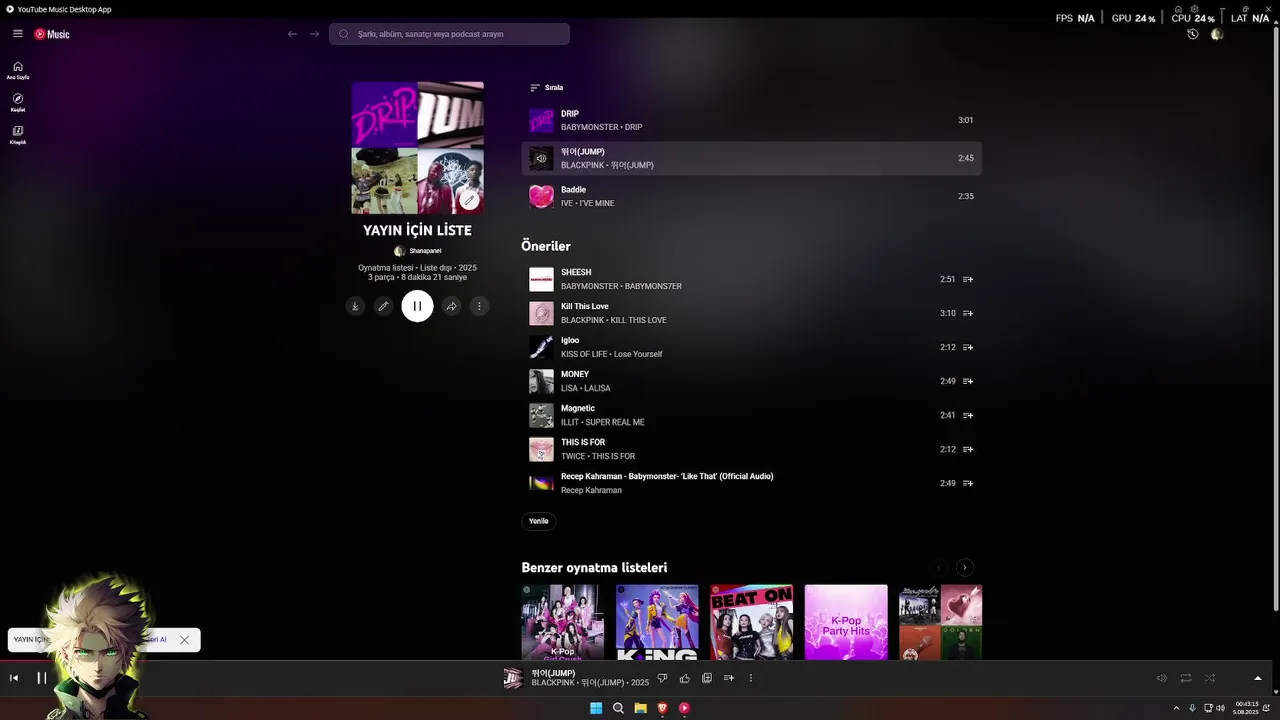The height and width of the screenshot is (720, 1280).
Task: Add THIS IS FOR to the playlist
Action: pos(968,450)
